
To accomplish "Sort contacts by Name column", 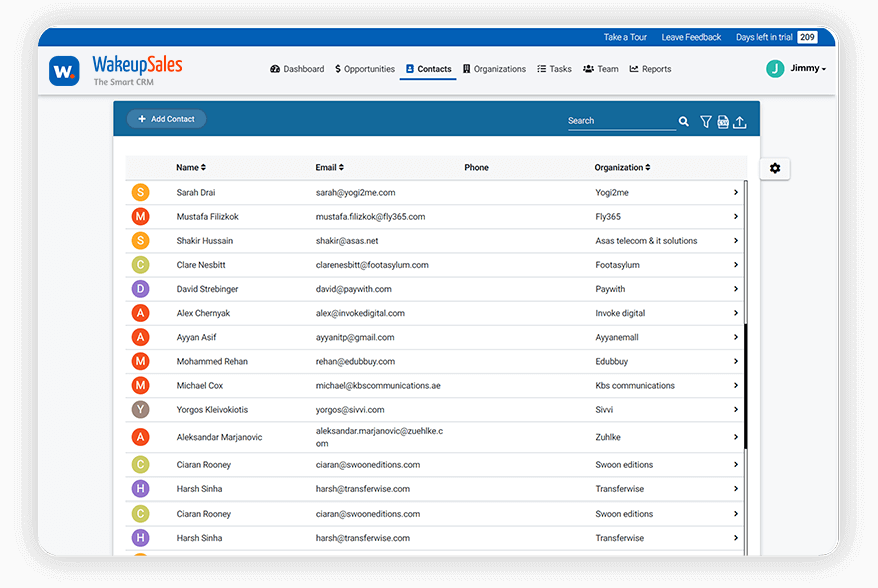I will (191, 167).
